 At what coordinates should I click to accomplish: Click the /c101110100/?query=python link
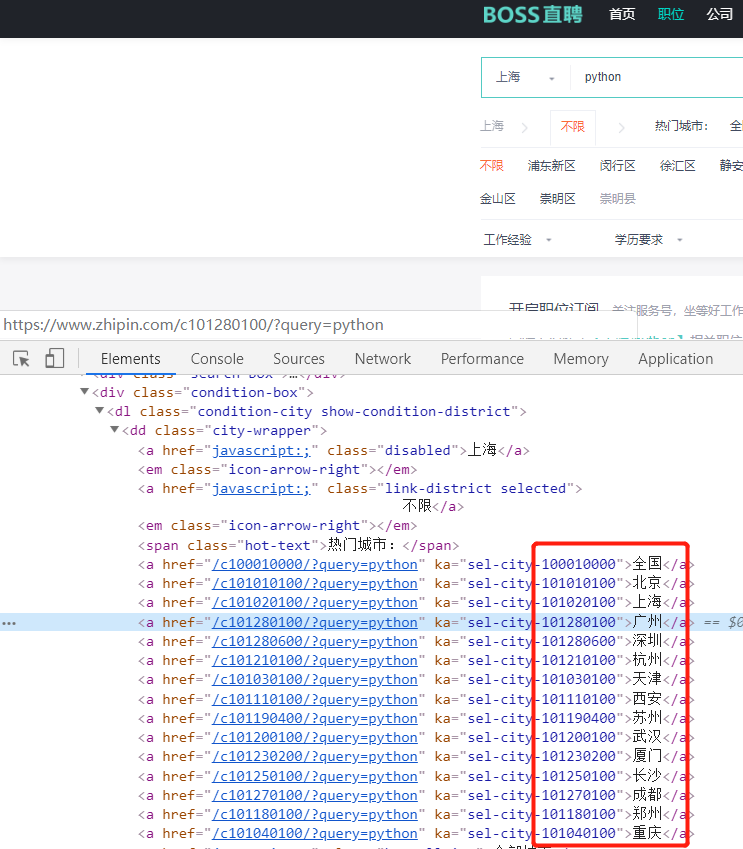315,700
